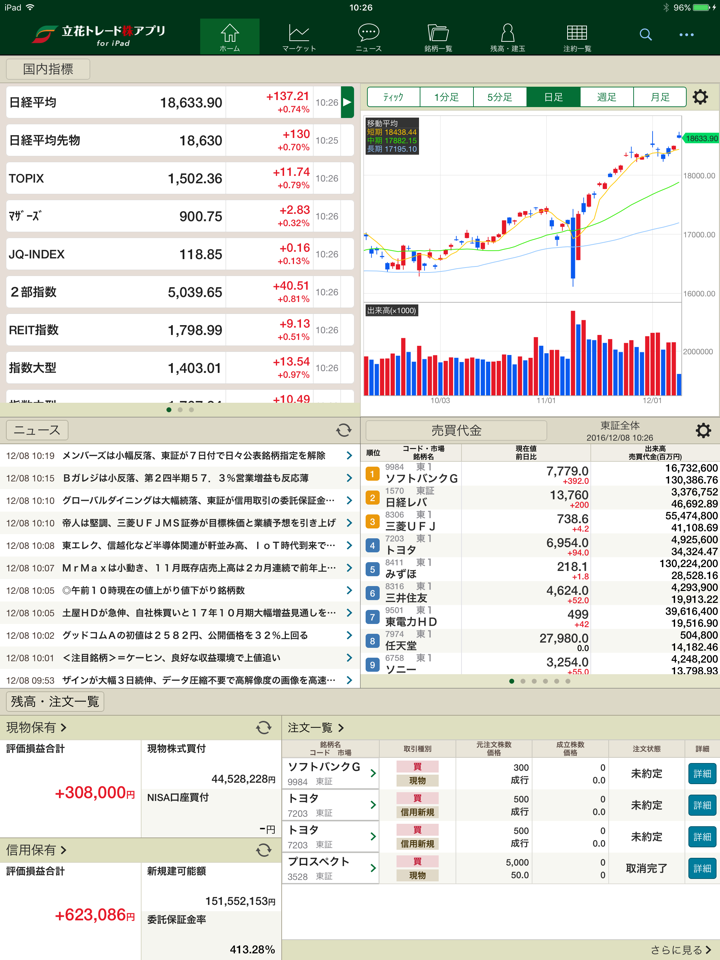Switch chart to 月足 monthly

click(659, 97)
